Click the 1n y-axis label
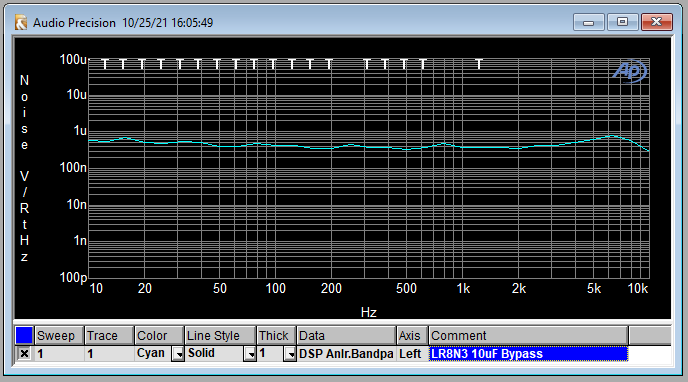The image size is (688, 382). click(80, 241)
